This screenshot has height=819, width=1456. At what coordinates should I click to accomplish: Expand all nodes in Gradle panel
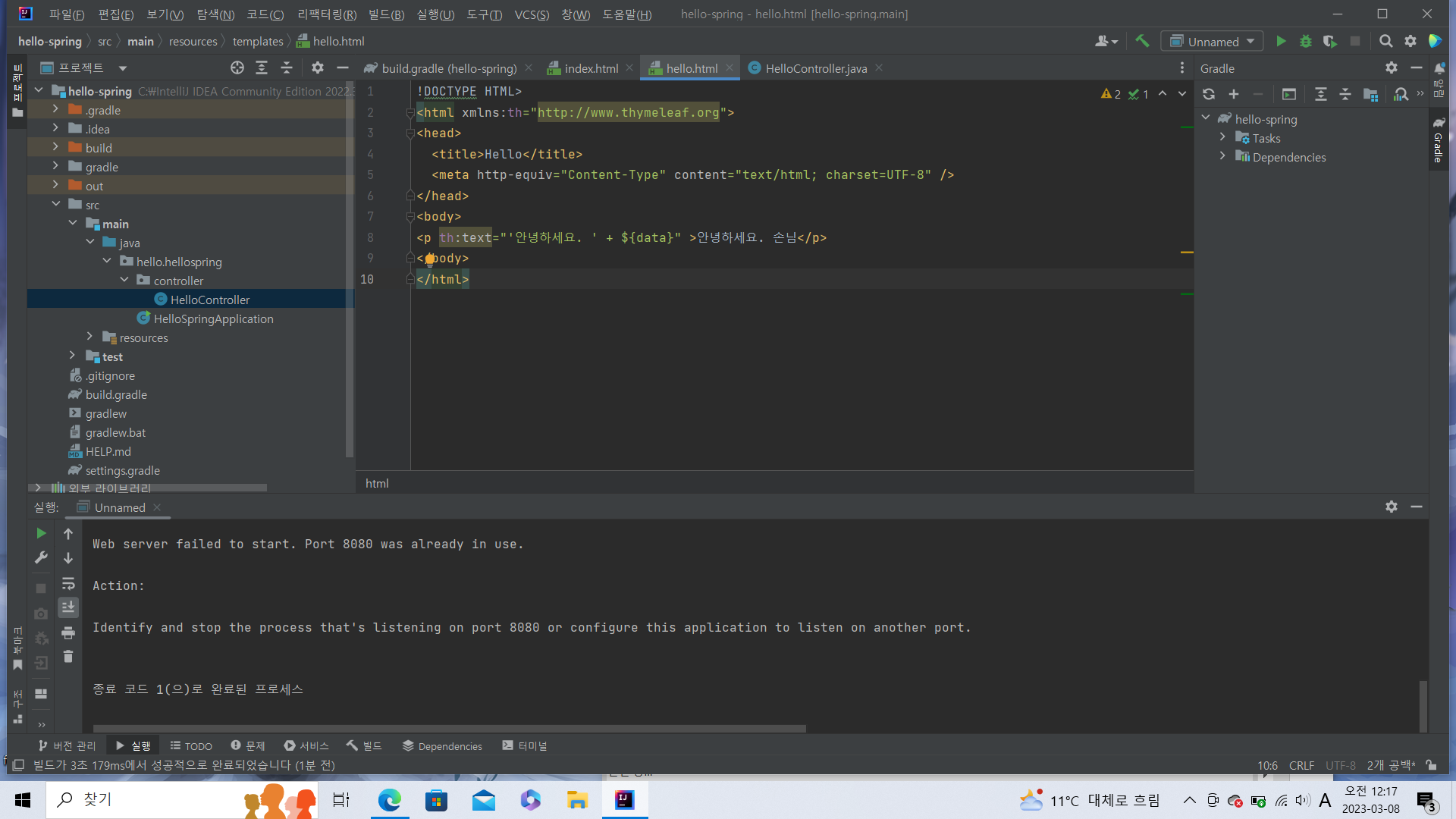[x=1321, y=94]
